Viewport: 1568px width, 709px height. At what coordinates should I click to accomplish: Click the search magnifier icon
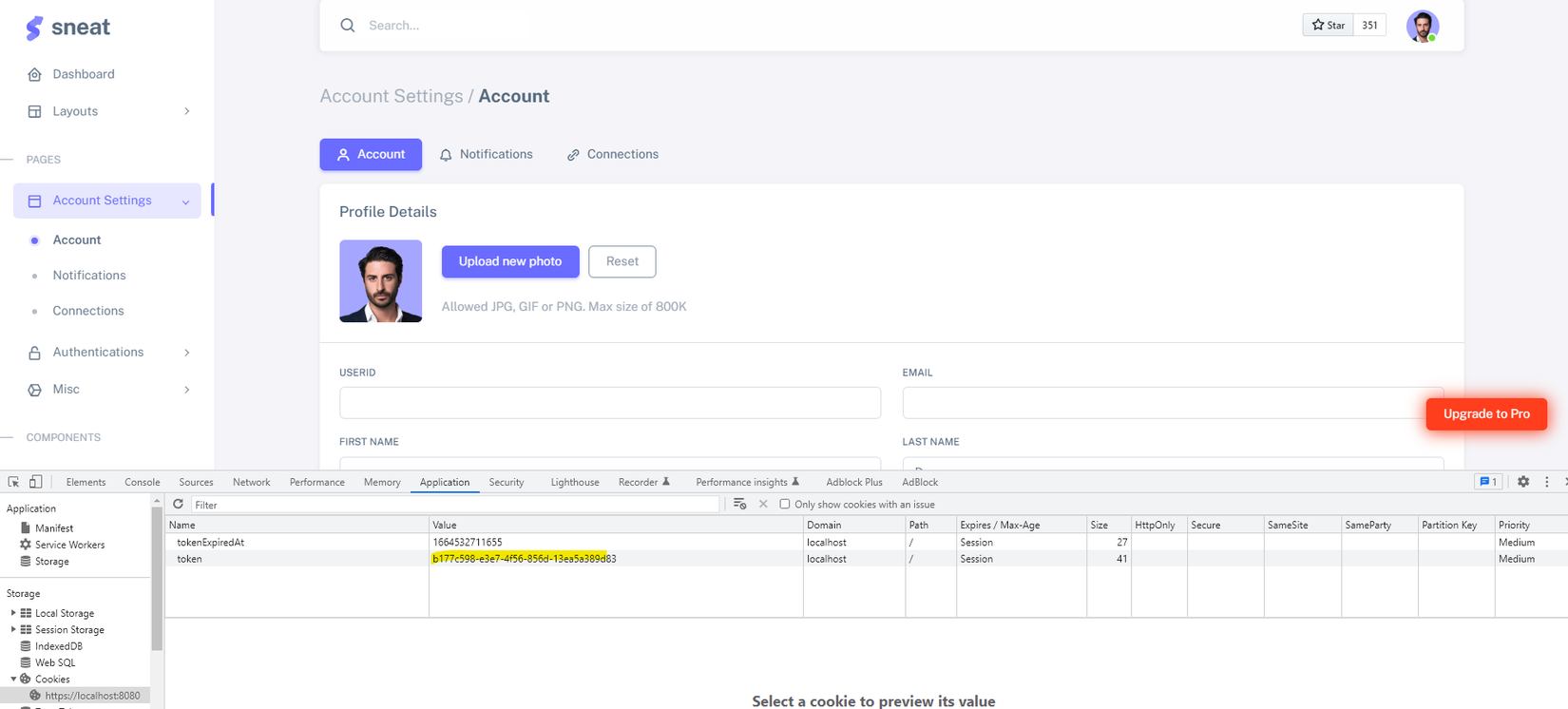click(348, 26)
